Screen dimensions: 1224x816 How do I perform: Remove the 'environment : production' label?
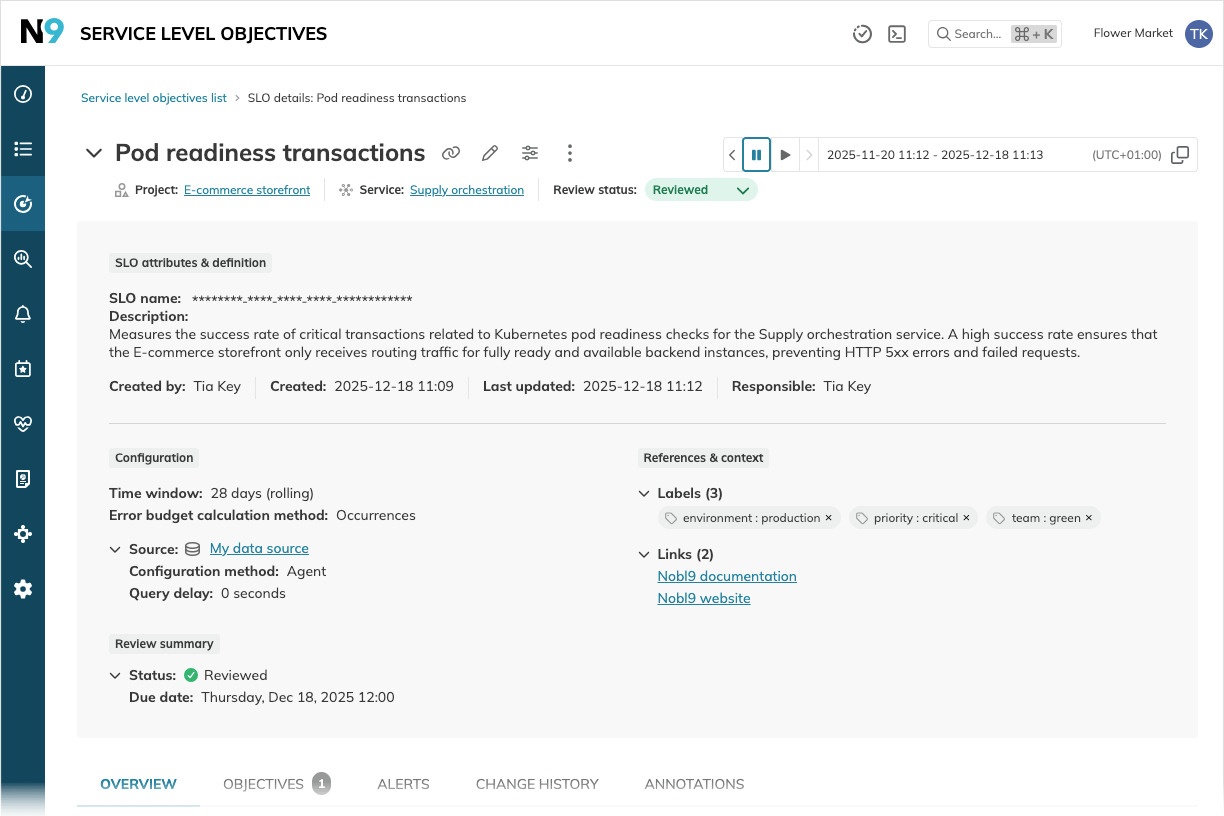coord(828,518)
